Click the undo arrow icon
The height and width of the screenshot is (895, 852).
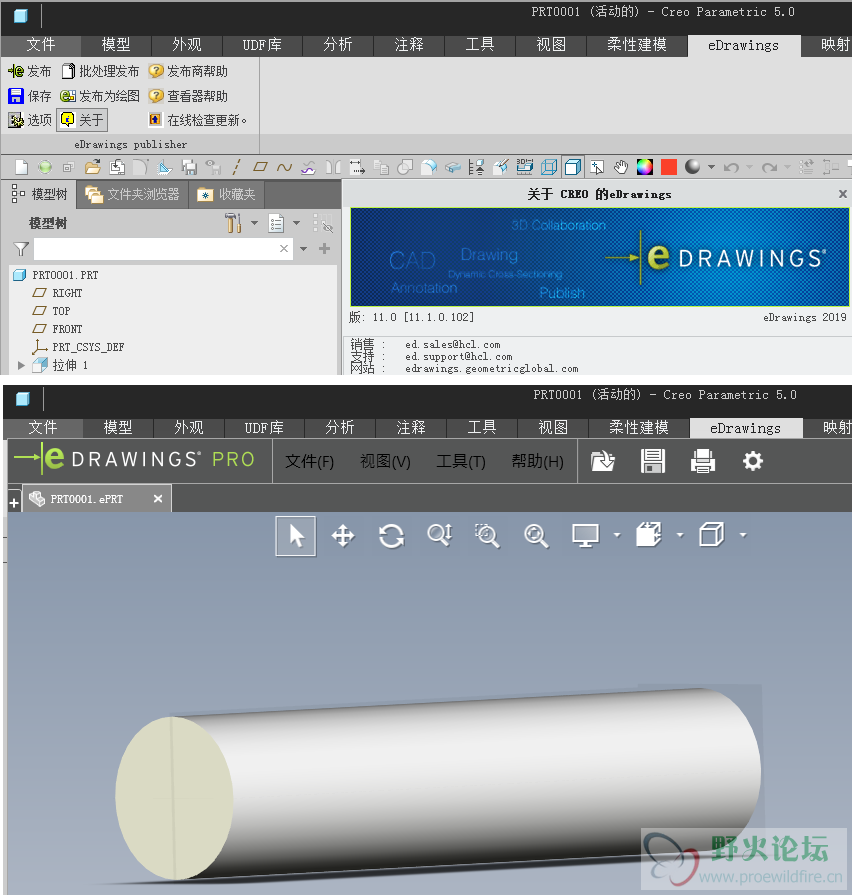click(731, 167)
